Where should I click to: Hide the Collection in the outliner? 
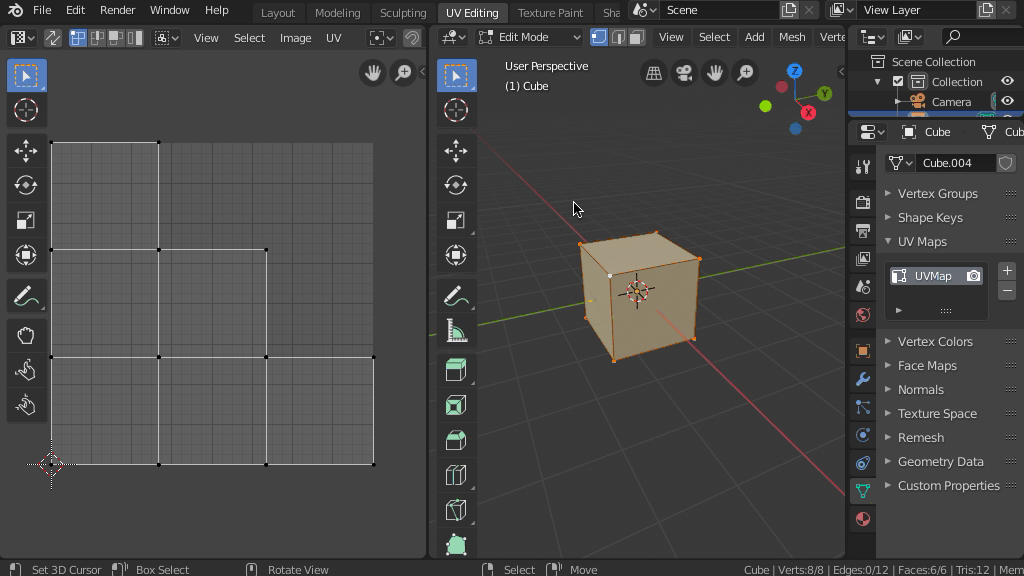tap(1007, 82)
